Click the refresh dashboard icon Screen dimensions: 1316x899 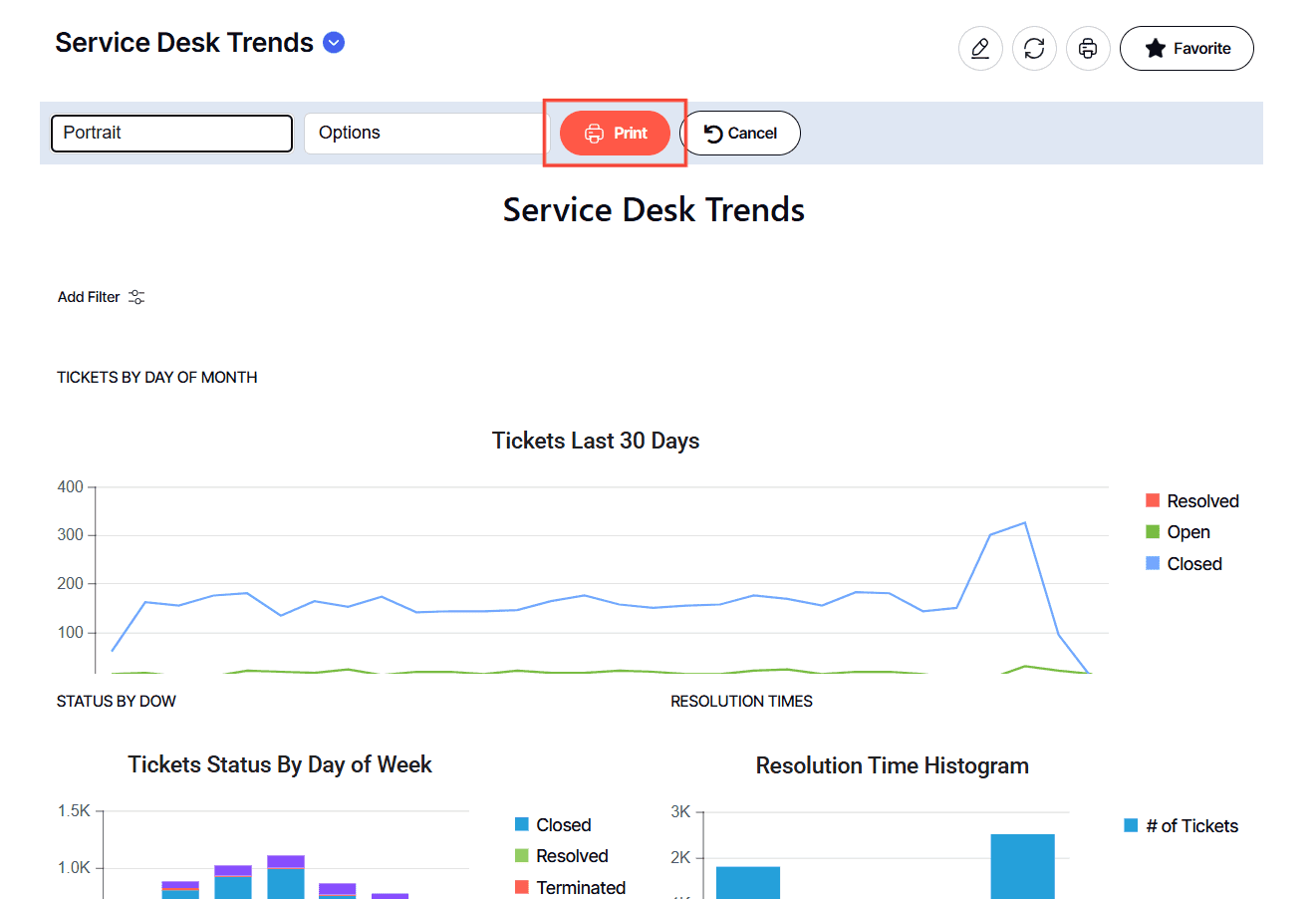pos(1034,48)
